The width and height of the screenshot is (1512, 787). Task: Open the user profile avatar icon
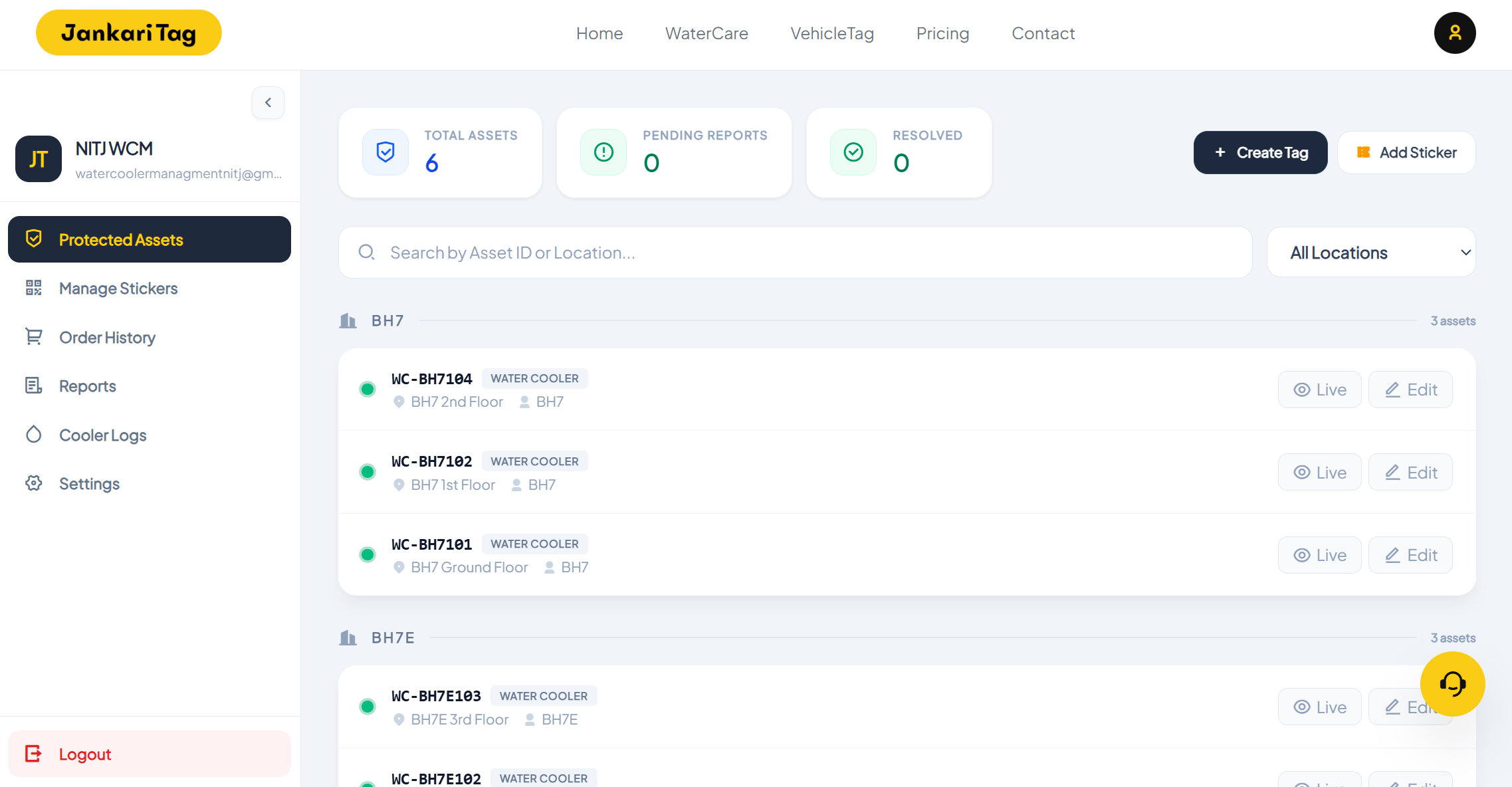coord(1454,33)
